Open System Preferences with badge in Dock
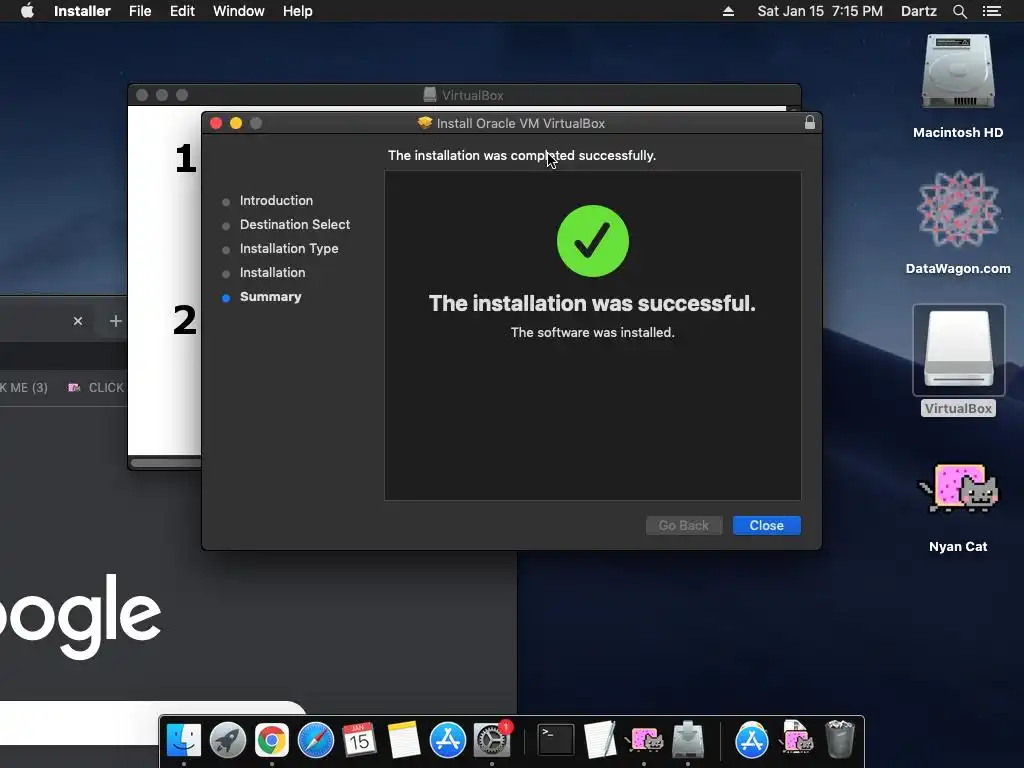This screenshot has width=1024, height=768. pos(492,740)
